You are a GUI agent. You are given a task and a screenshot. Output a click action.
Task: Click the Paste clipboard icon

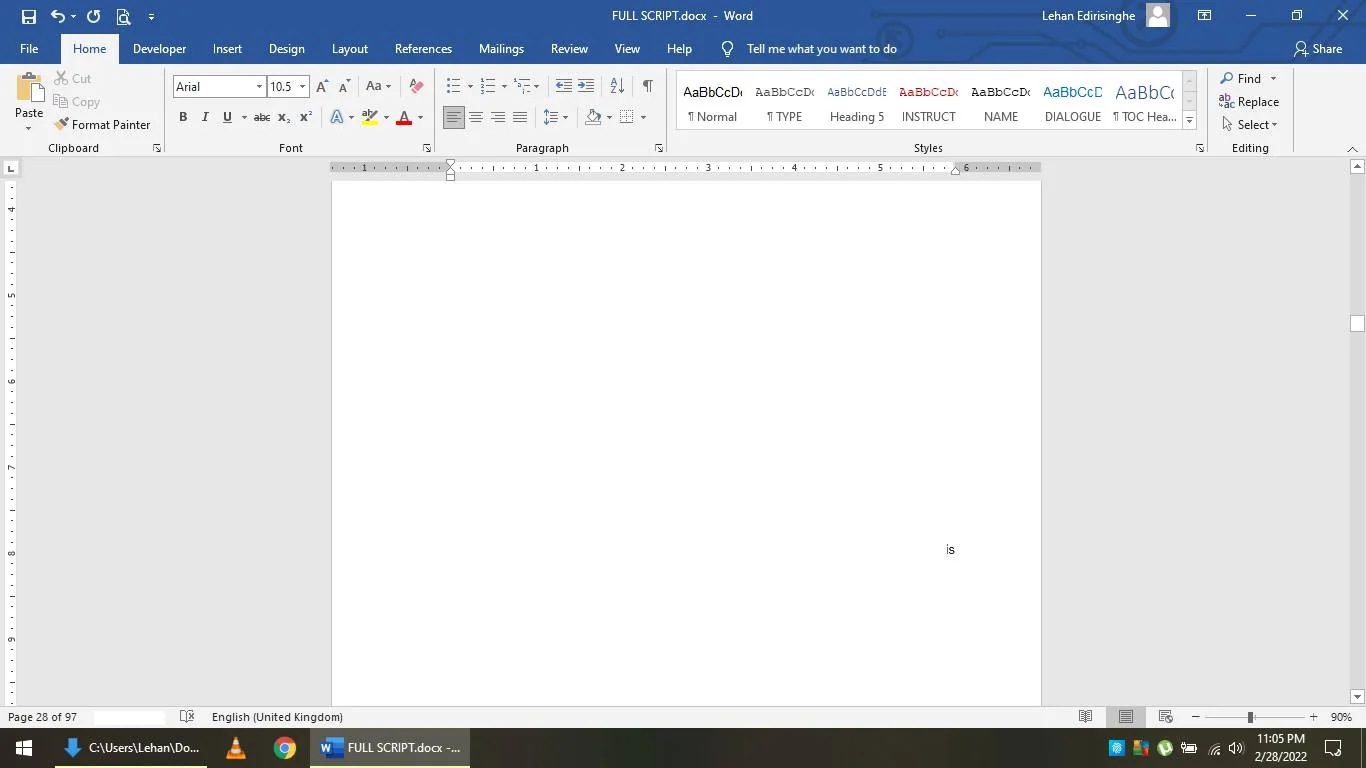click(x=29, y=90)
